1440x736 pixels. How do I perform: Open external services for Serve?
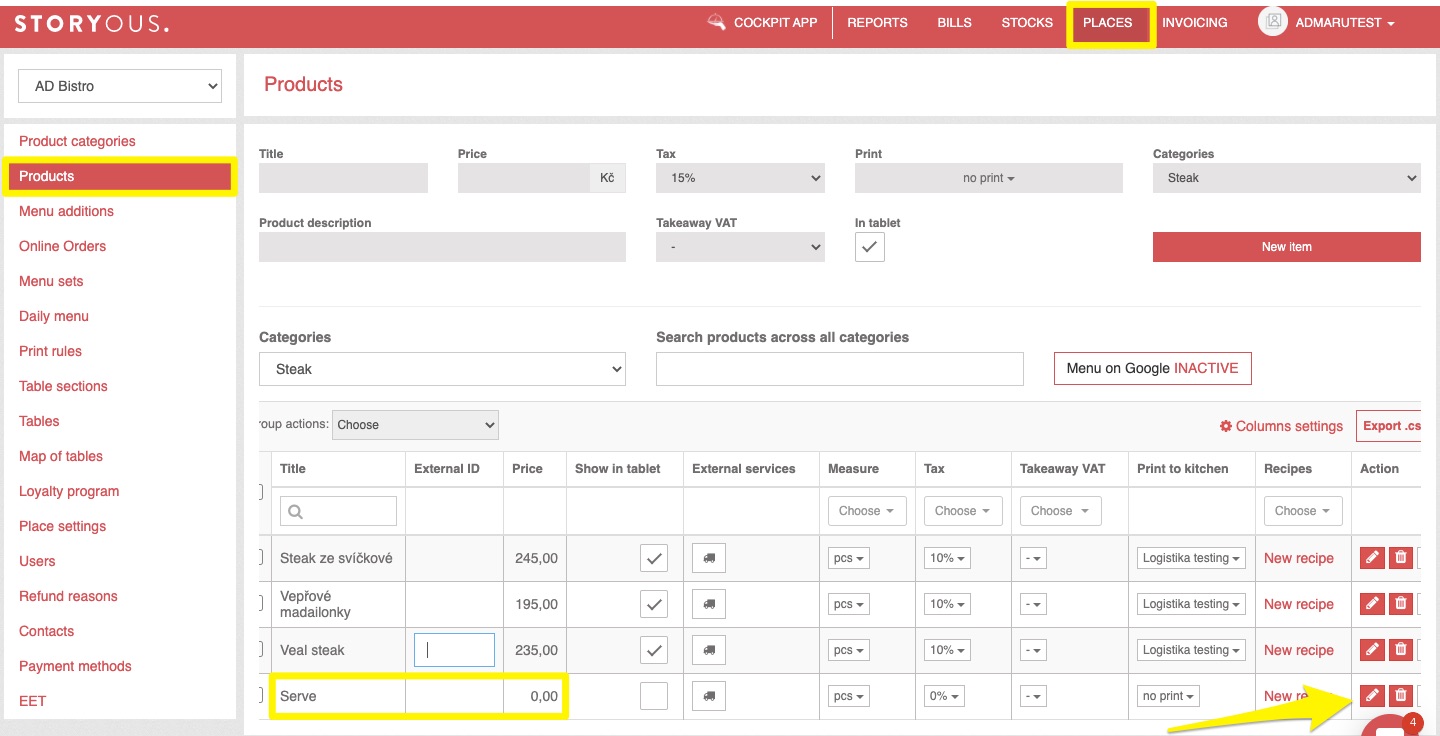[709, 696]
